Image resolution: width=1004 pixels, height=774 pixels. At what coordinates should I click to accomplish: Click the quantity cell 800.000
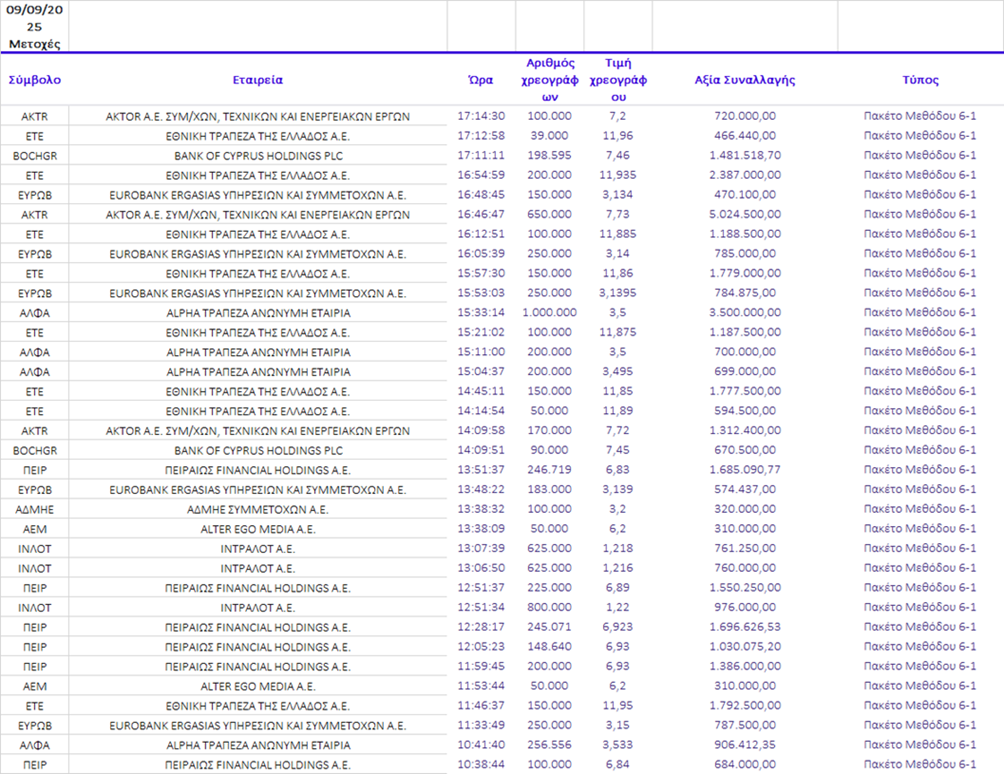click(549, 607)
